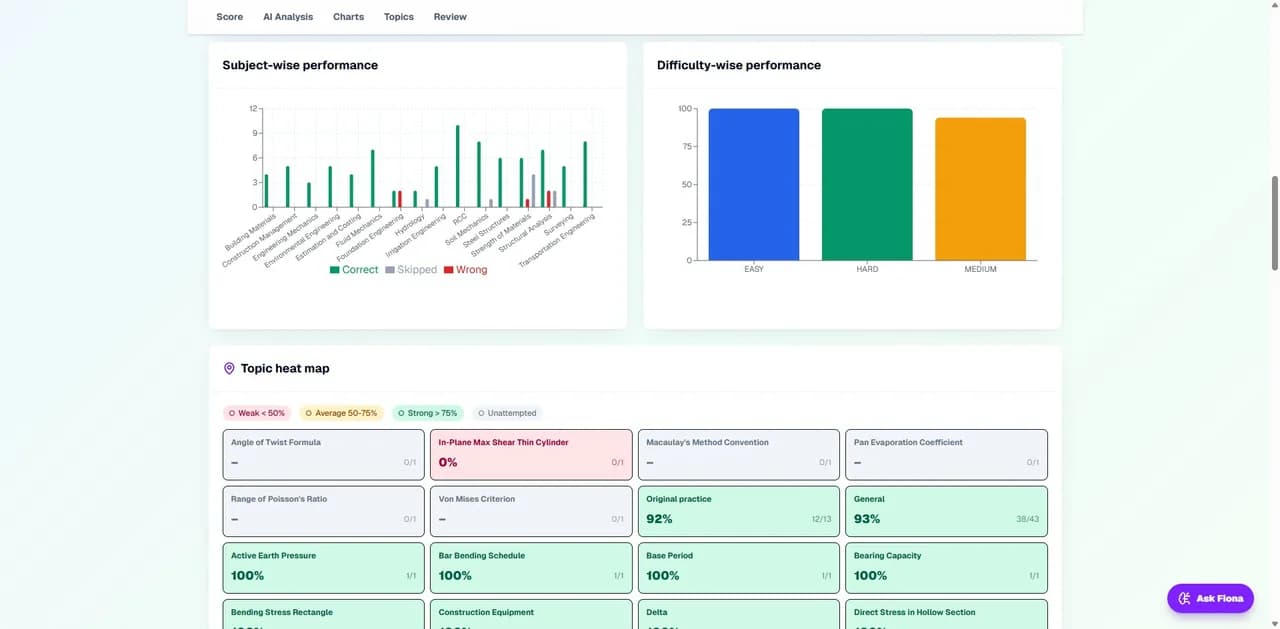Select the Review tab

pos(450,17)
